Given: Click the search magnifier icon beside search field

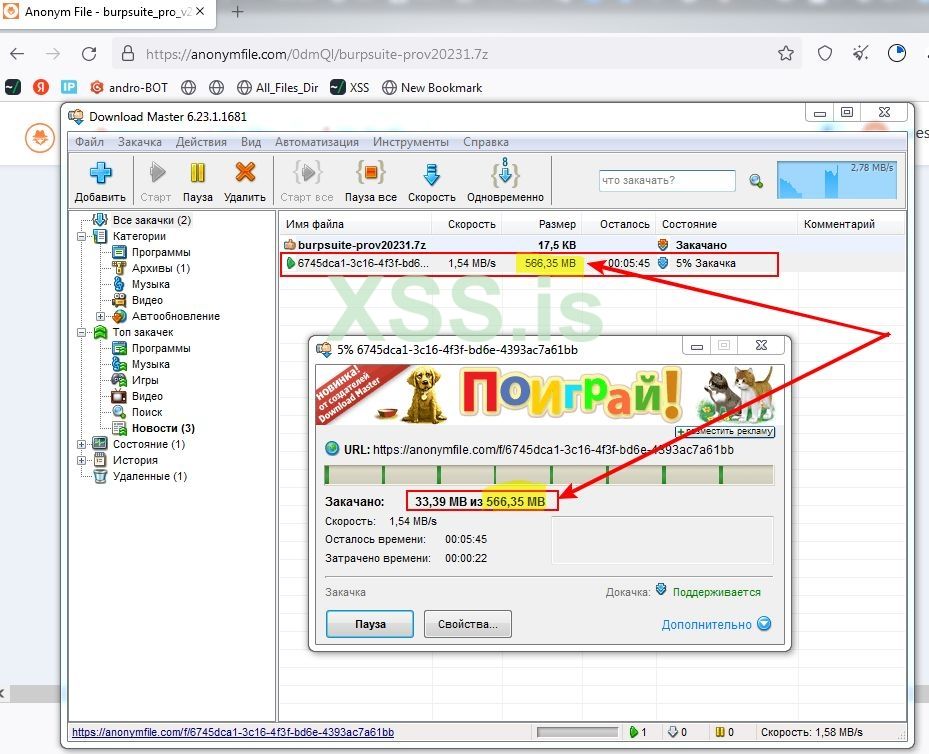Looking at the screenshot, I should pos(756,181).
